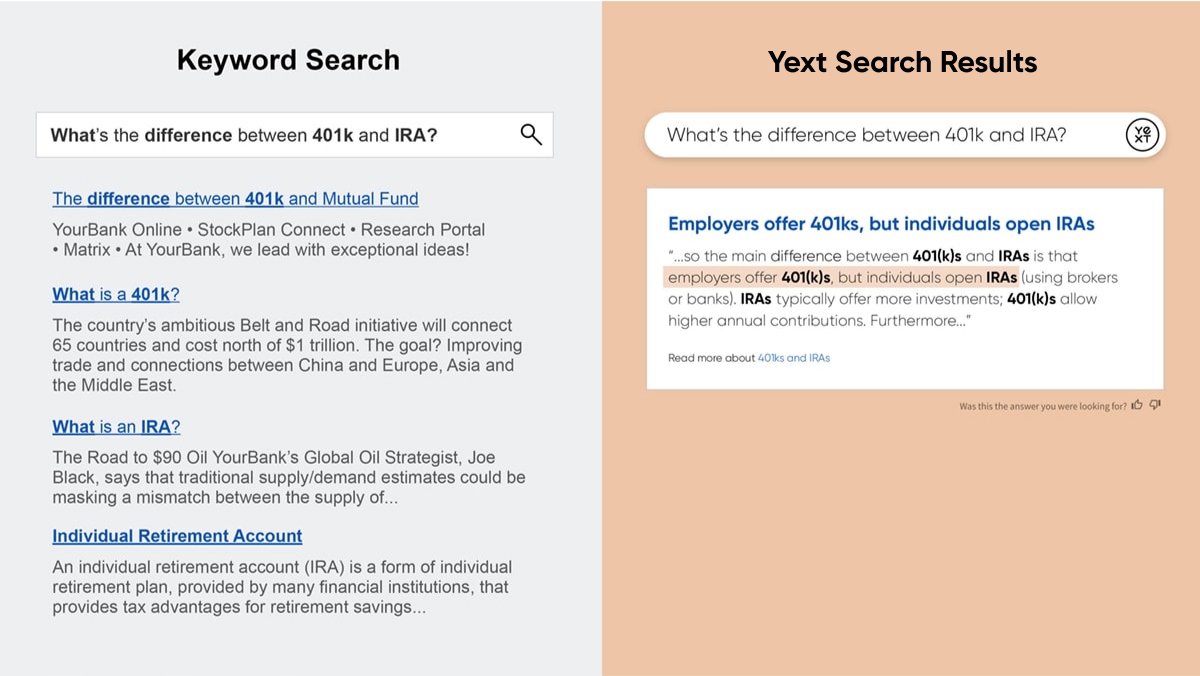Click inside the Yext search query field
The width and height of the screenshot is (1200, 676).
pyautogui.click(x=905, y=135)
